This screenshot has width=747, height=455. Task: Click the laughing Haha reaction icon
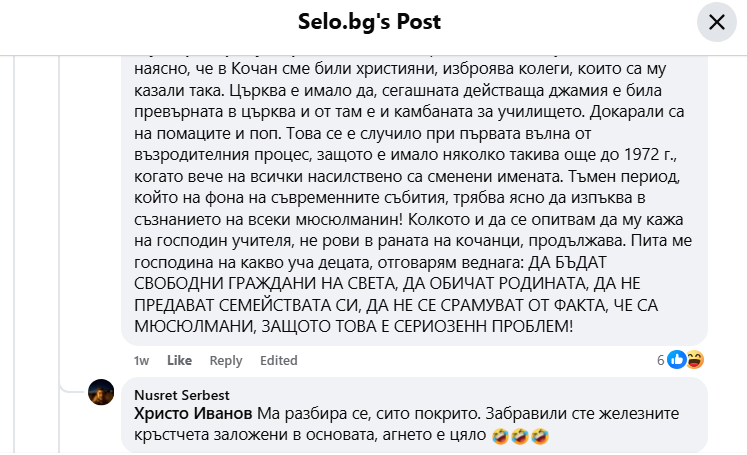(x=695, y=360)
